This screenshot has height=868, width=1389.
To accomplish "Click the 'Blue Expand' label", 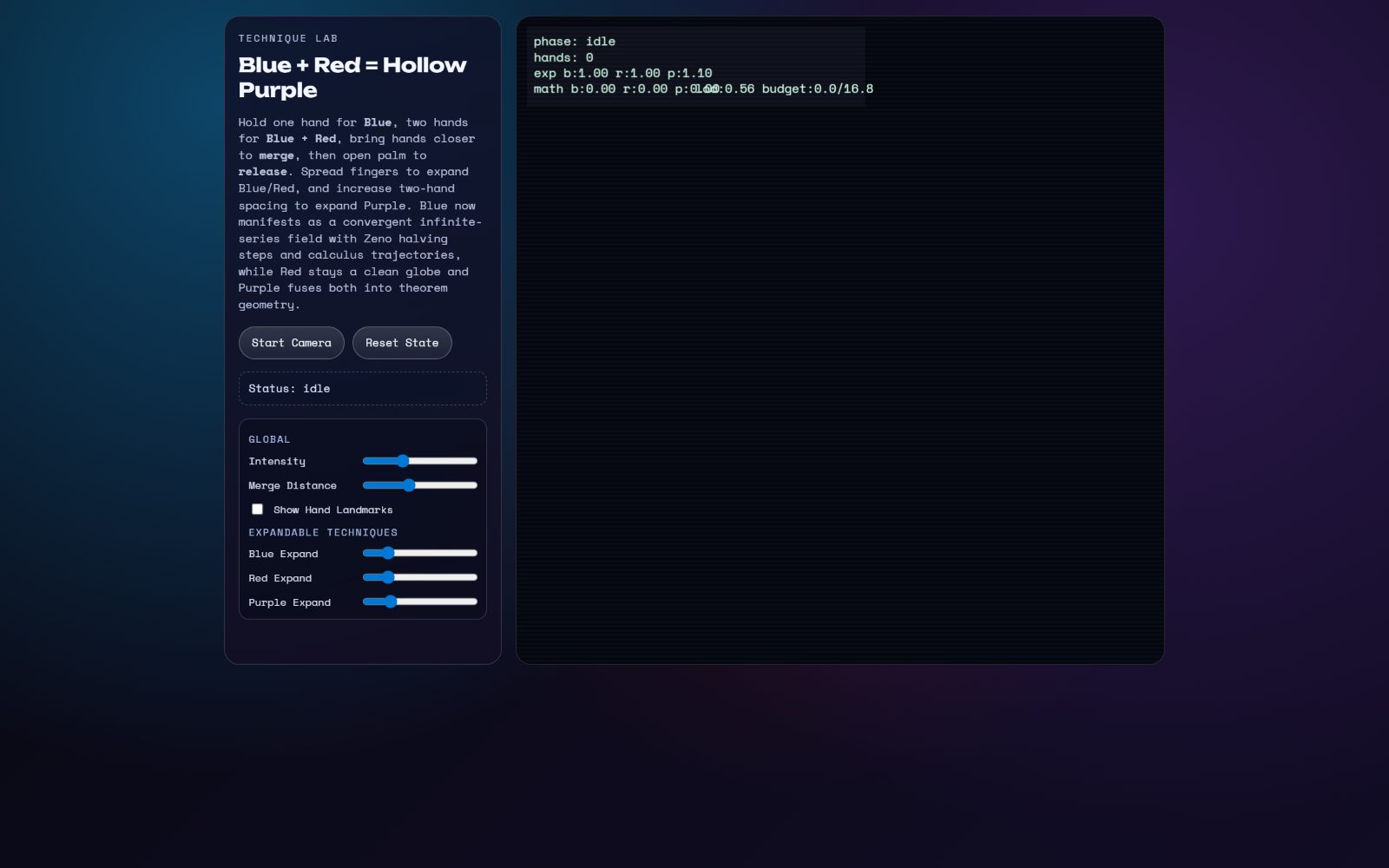I will click(283, 554).
